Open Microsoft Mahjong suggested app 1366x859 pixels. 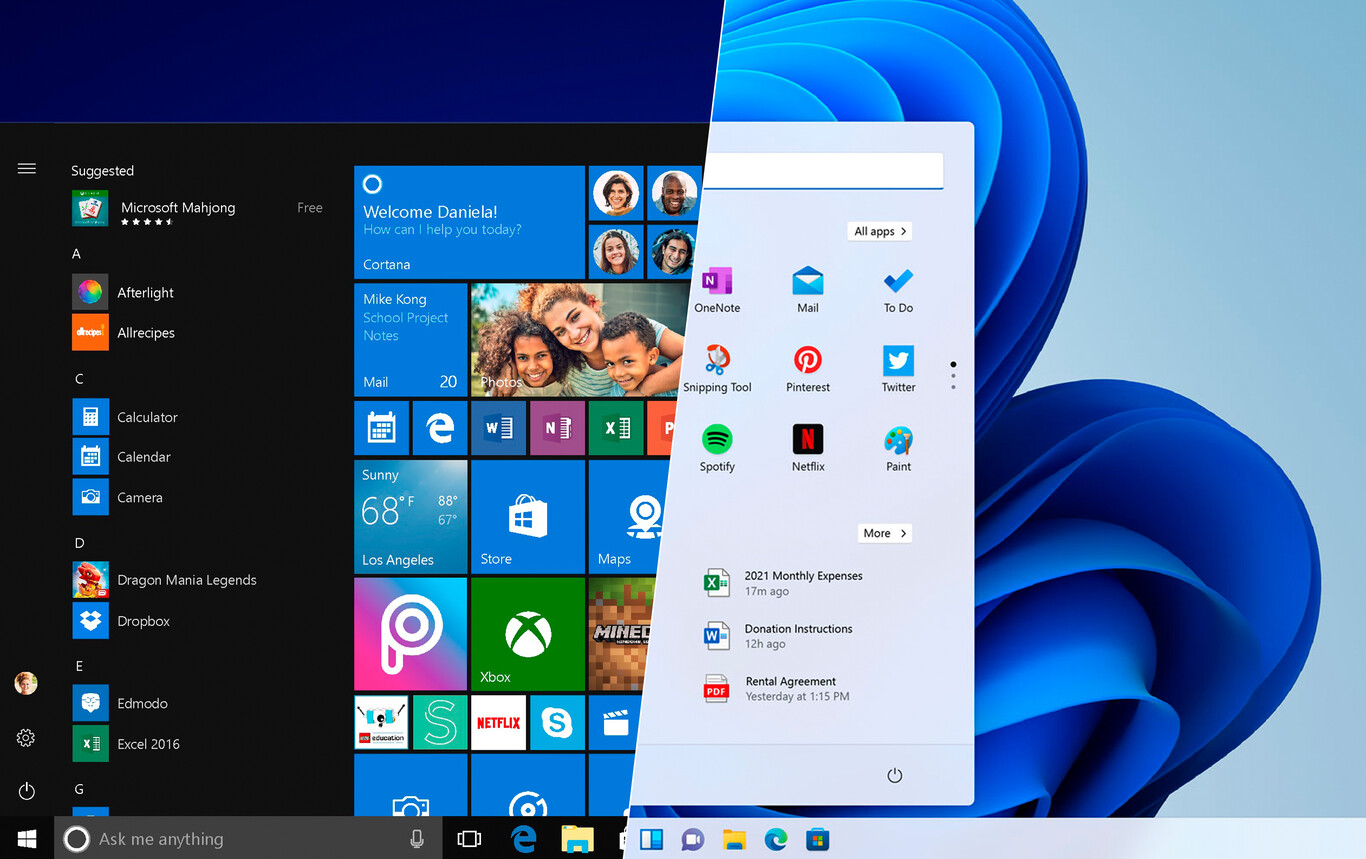197,208
